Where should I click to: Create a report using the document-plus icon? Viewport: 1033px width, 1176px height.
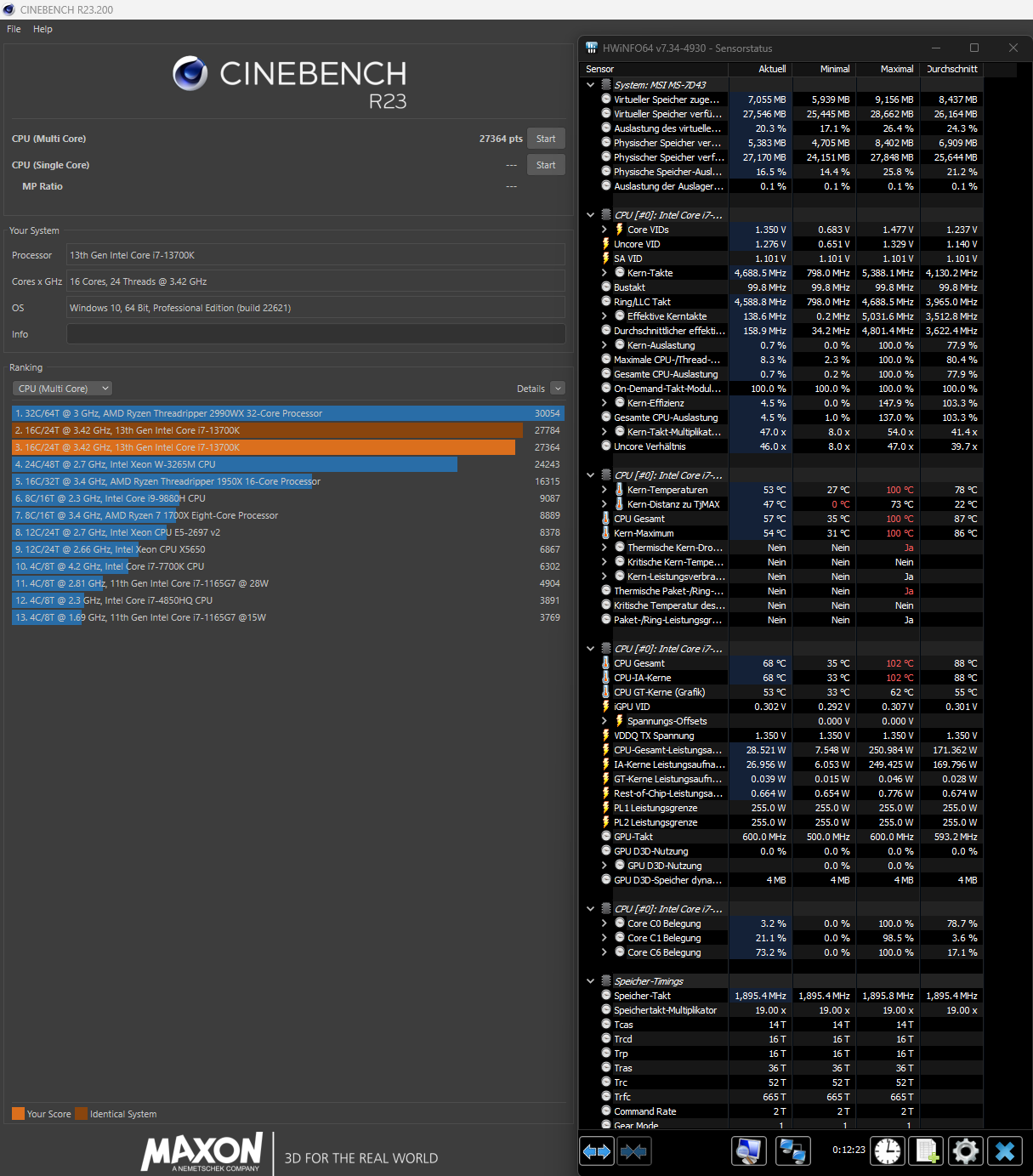pyautogui.click(x=927, y=1150)
